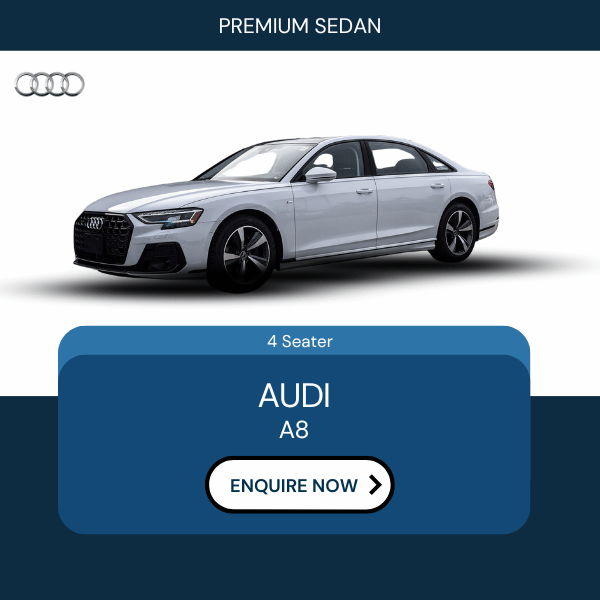The image size is (600, 600).
Task: Click the black front grille of the car
Action: [x=103, y=238]
